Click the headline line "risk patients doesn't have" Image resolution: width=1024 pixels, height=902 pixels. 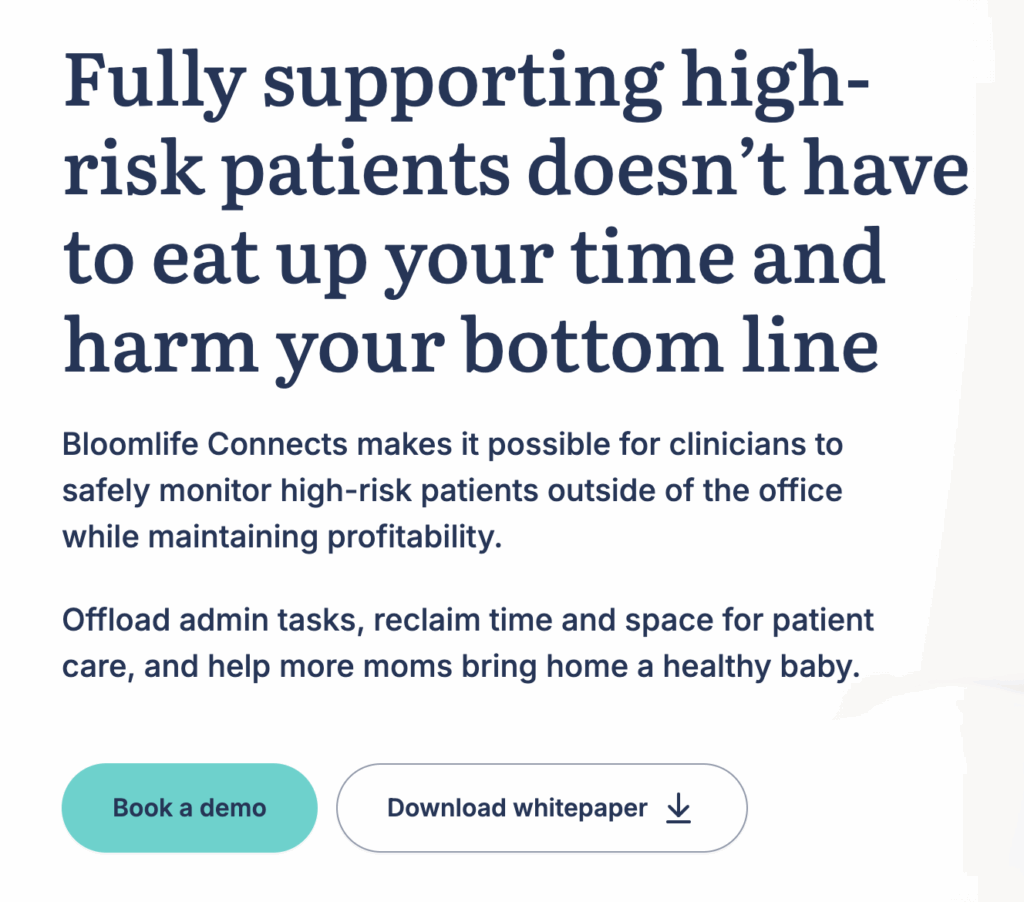click(x=516, y=173)
